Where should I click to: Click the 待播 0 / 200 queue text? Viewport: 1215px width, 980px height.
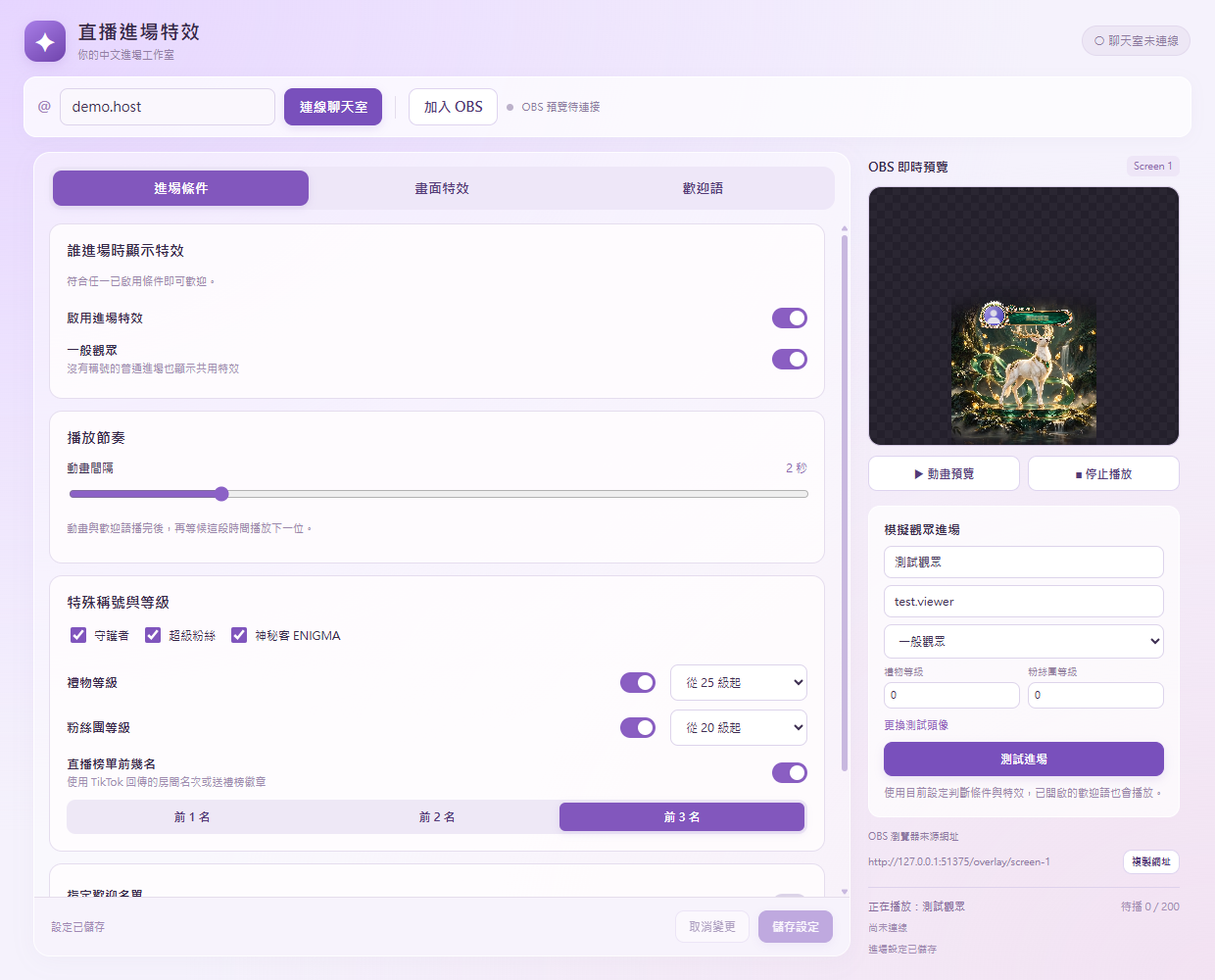(x=1150, y=906)
